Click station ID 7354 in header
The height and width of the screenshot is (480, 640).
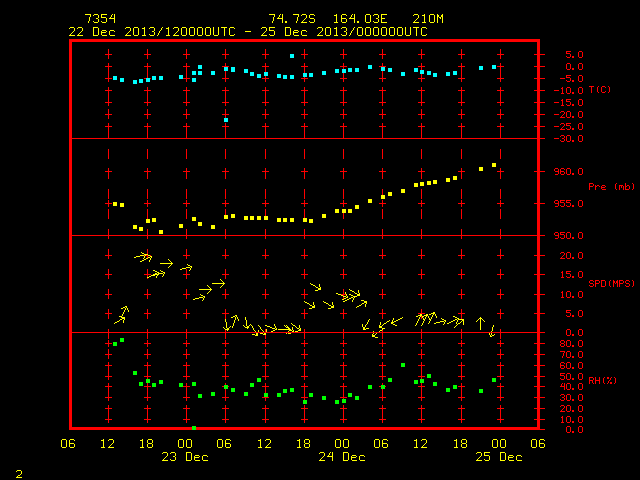pyautogui.click(x=100, y=19)
